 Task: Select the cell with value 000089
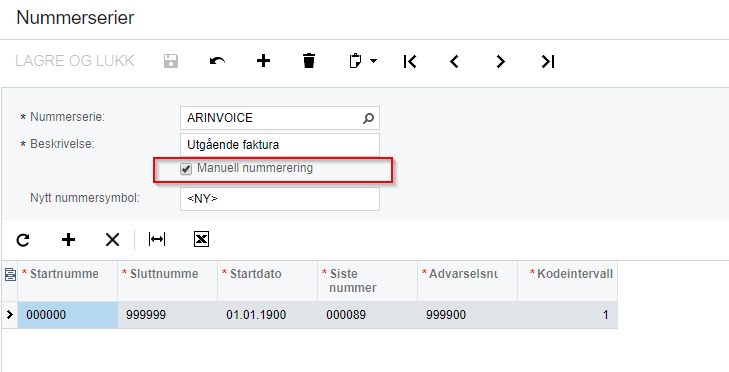(367, 315)
